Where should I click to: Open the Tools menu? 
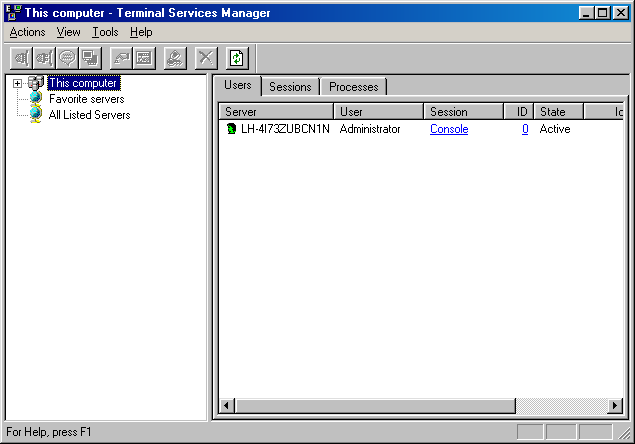pos(105,32)
